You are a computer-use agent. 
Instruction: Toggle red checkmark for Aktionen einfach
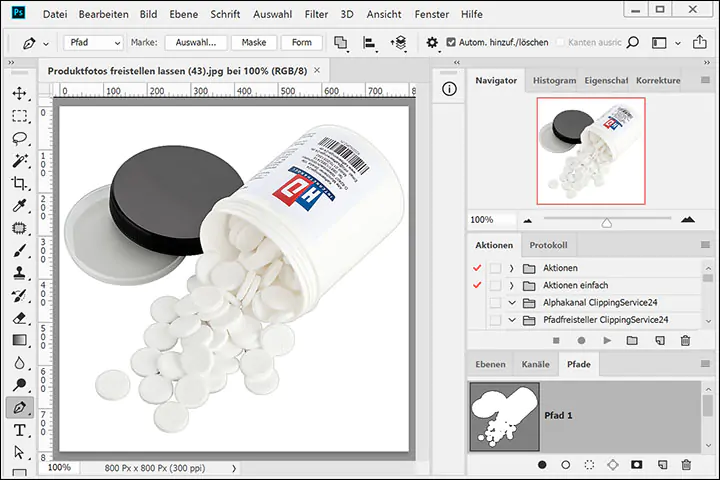click(477, 285)
